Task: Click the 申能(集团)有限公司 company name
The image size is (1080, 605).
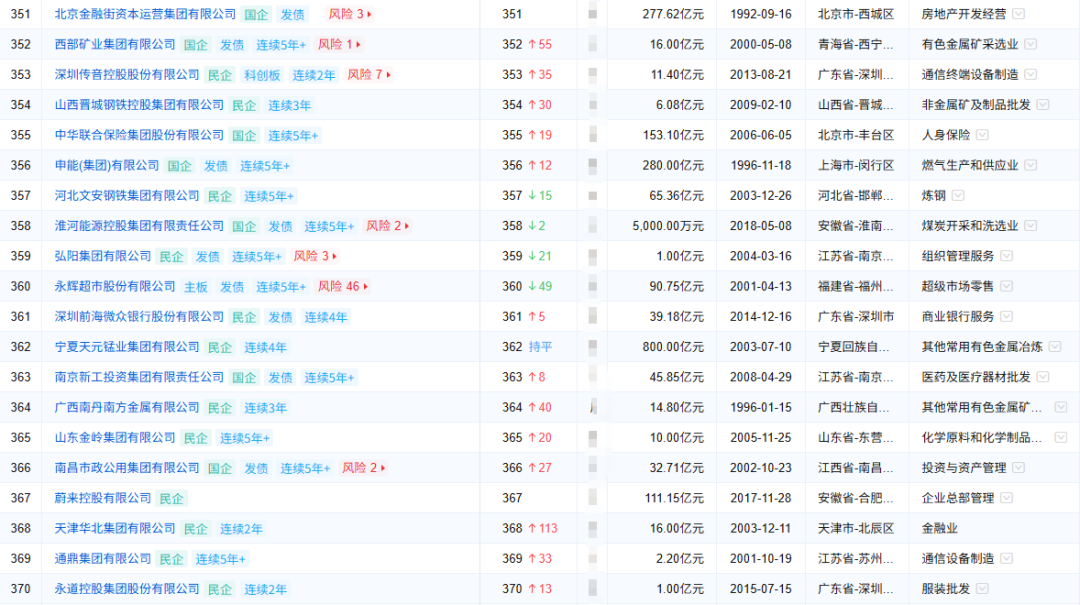Action: pos(107,165)
